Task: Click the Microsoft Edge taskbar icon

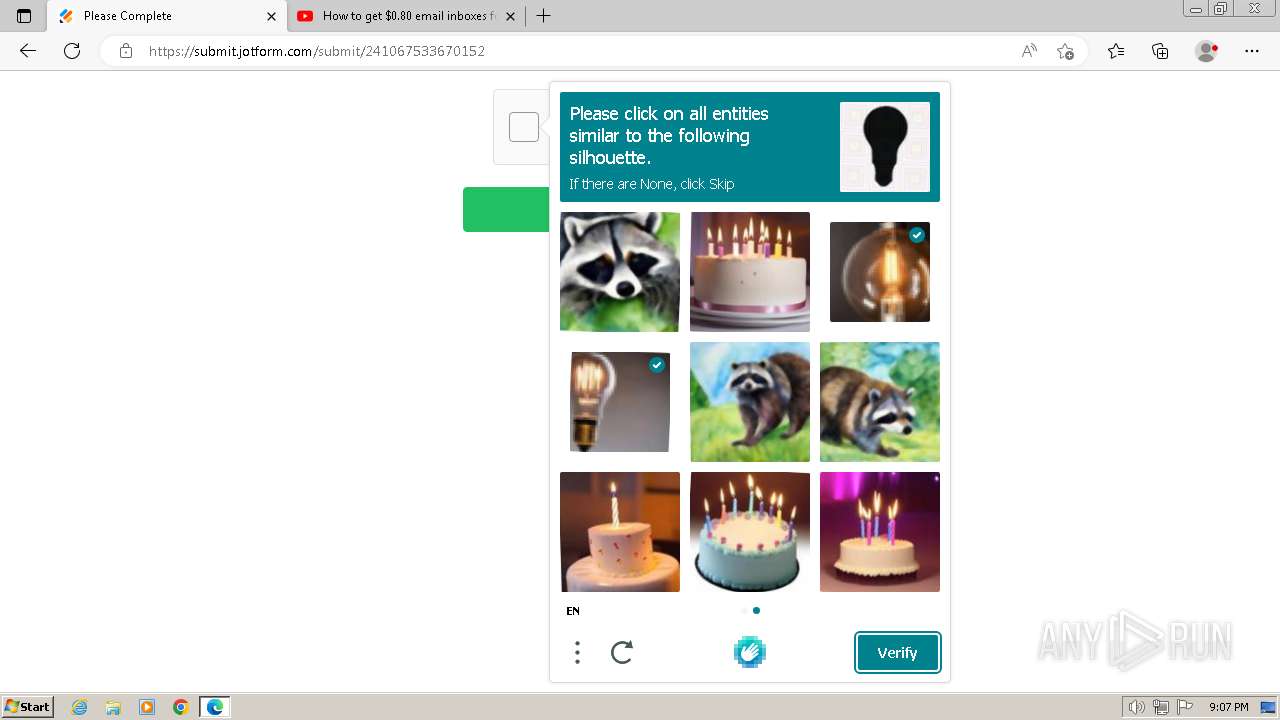Action: [215, 707]
